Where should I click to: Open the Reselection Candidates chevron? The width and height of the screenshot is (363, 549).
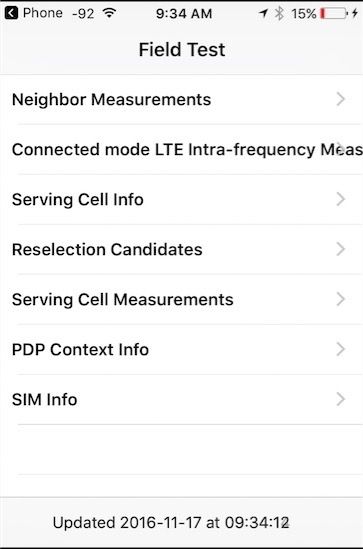click(x=341, y=249)
